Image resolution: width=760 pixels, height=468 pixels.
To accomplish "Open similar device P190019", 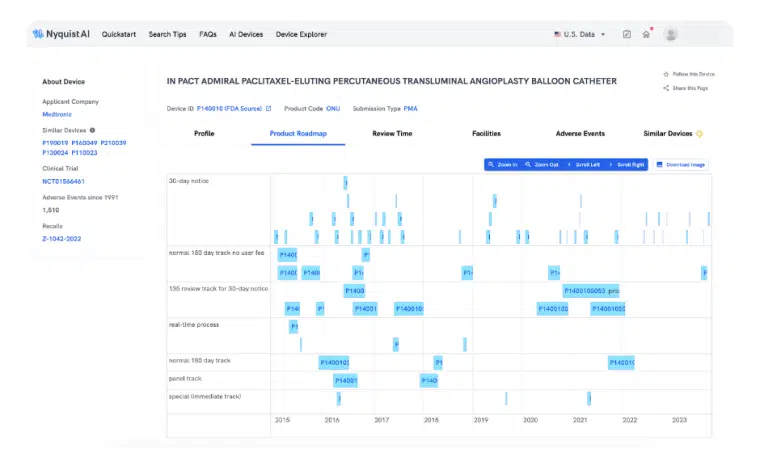I will [55, 143].
